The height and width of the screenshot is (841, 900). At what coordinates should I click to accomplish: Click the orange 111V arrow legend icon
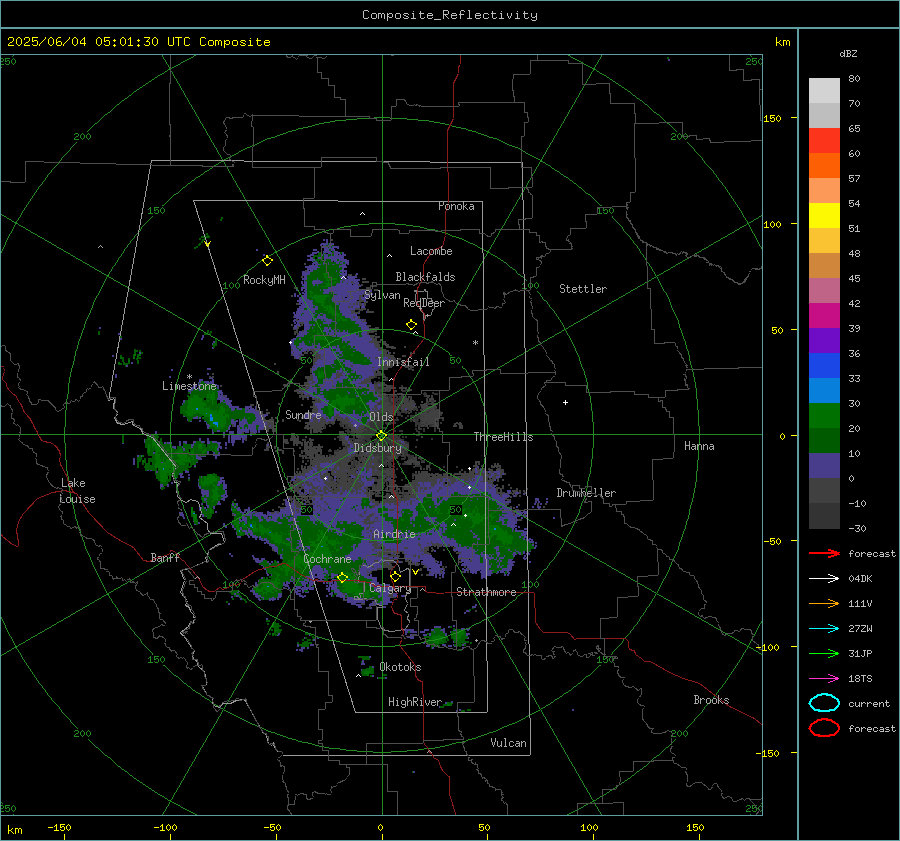coord(824,603)
